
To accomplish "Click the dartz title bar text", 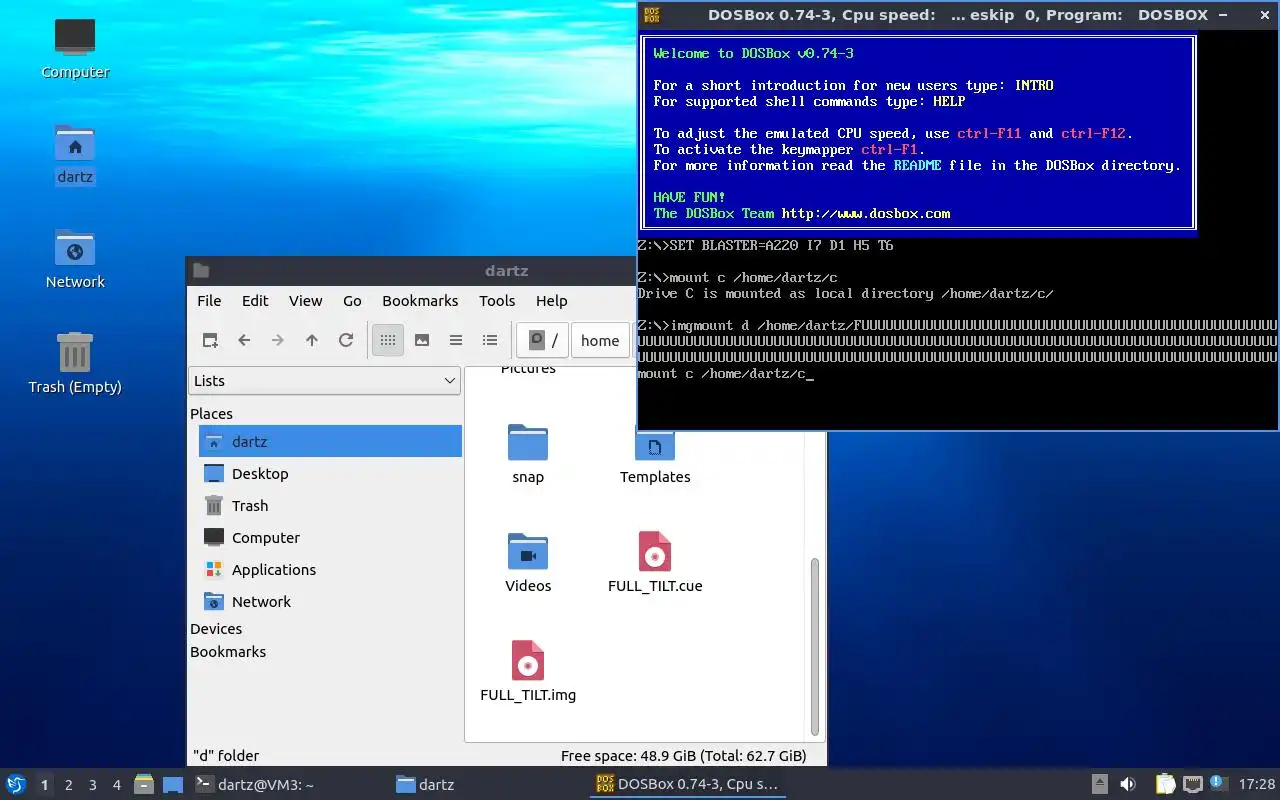I will [x=506, y=271].
